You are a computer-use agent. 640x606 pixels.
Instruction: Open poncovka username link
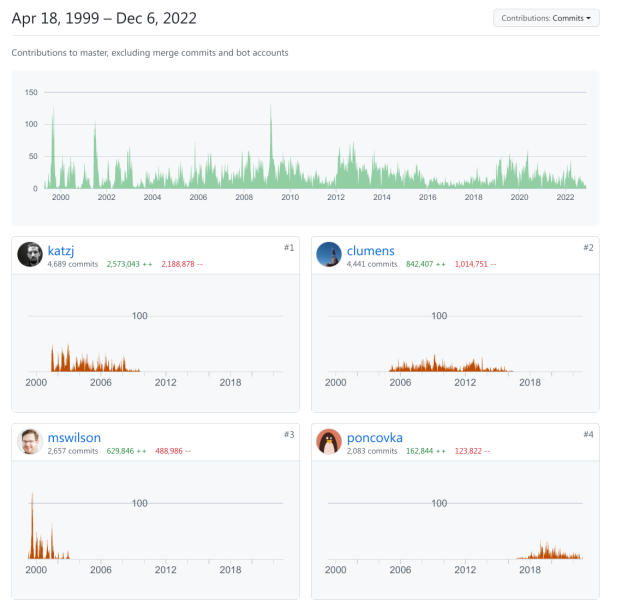[x=377, y=437]
